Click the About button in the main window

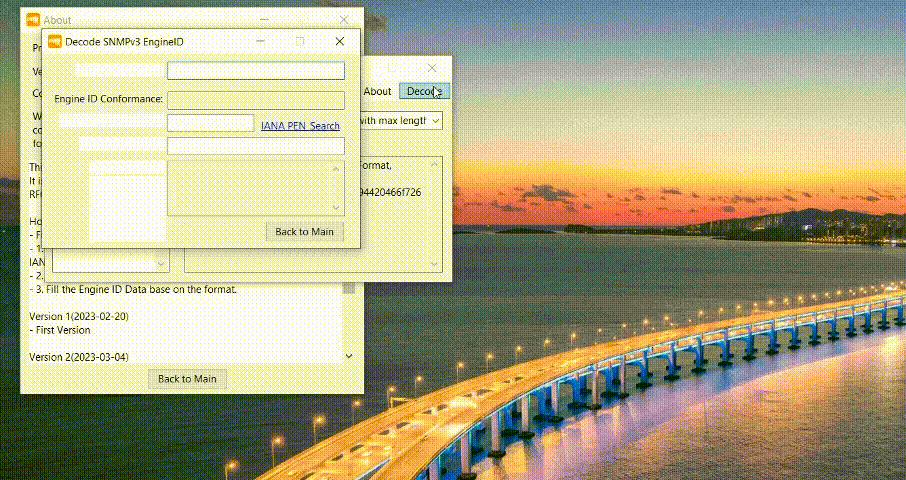[x=377, y=91]
